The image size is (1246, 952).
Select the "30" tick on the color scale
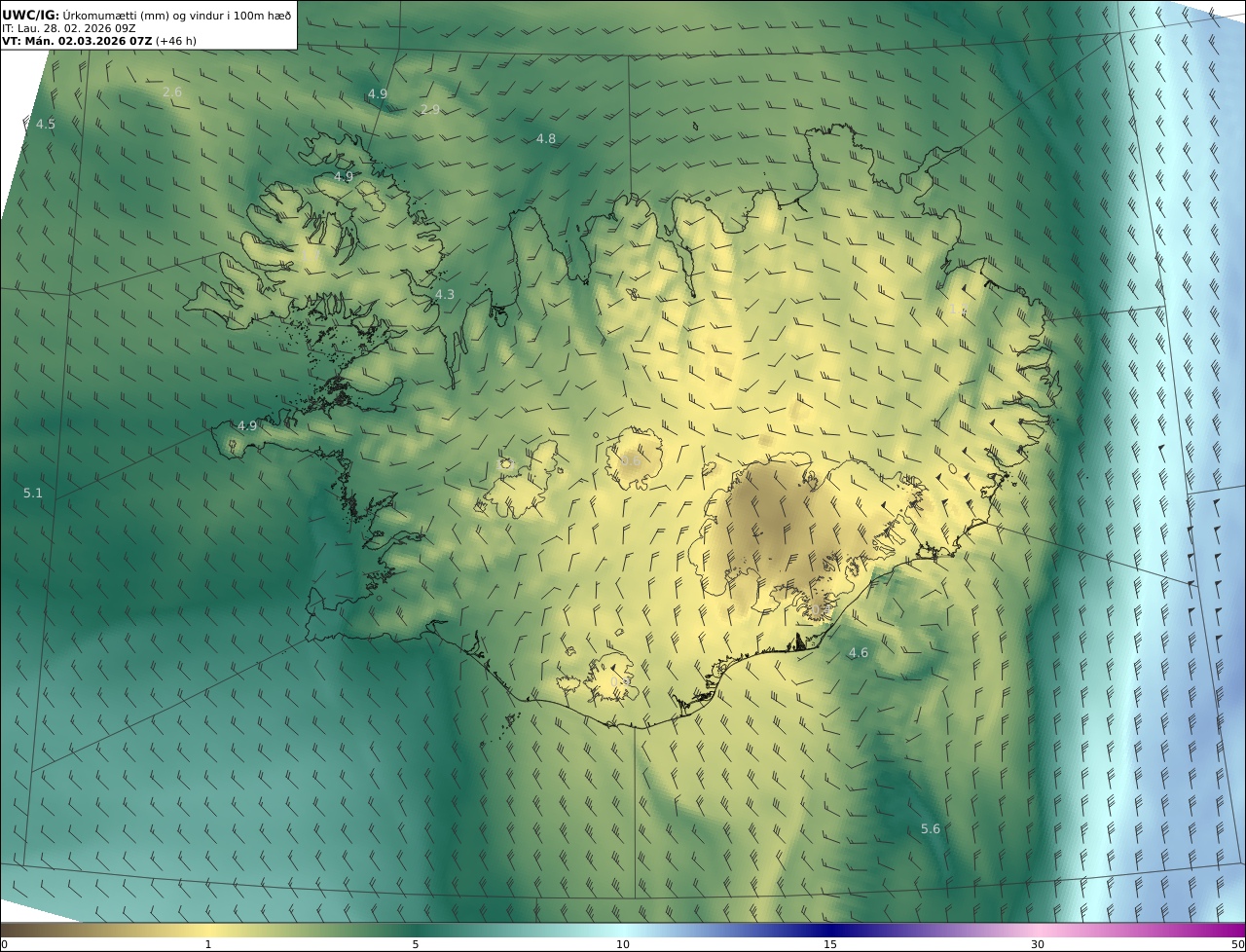click(x=1038, y=944)
